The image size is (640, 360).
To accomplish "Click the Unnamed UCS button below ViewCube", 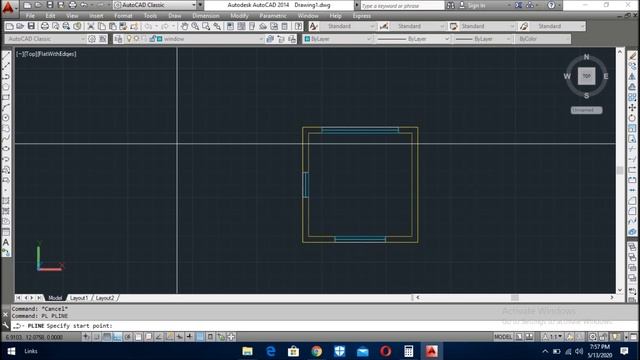I will coord(586,110).
